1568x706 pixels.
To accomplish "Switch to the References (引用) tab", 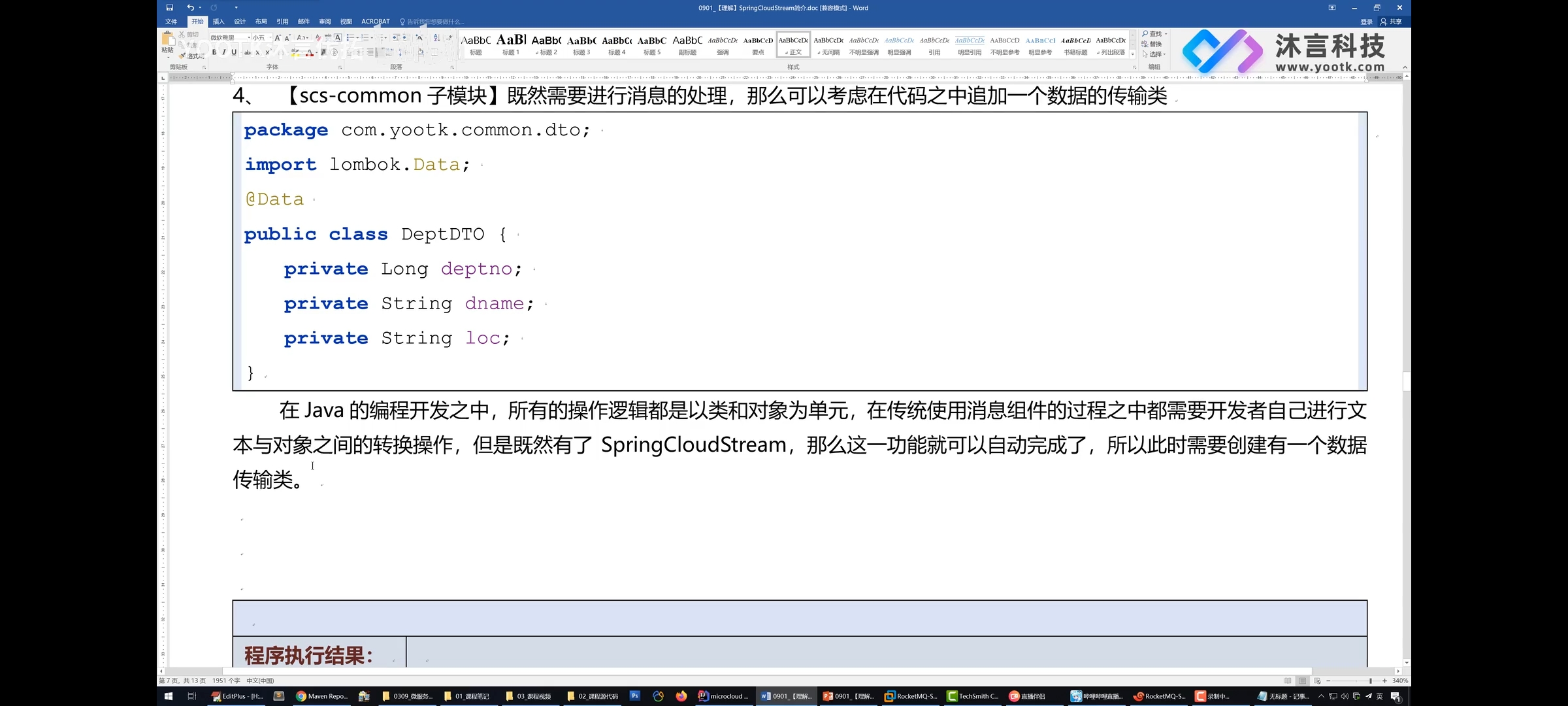I will click(282, 22).
